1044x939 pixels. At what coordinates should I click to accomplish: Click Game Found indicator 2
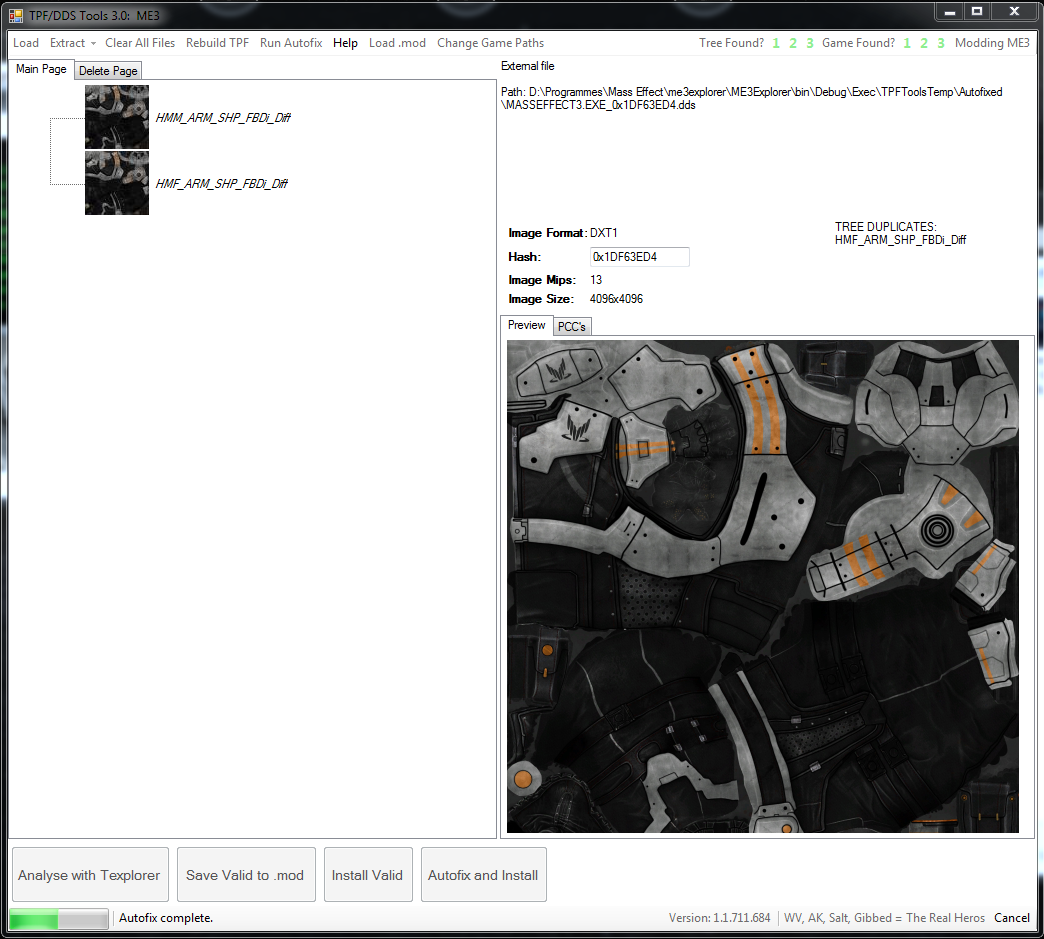tap(923, 43)
